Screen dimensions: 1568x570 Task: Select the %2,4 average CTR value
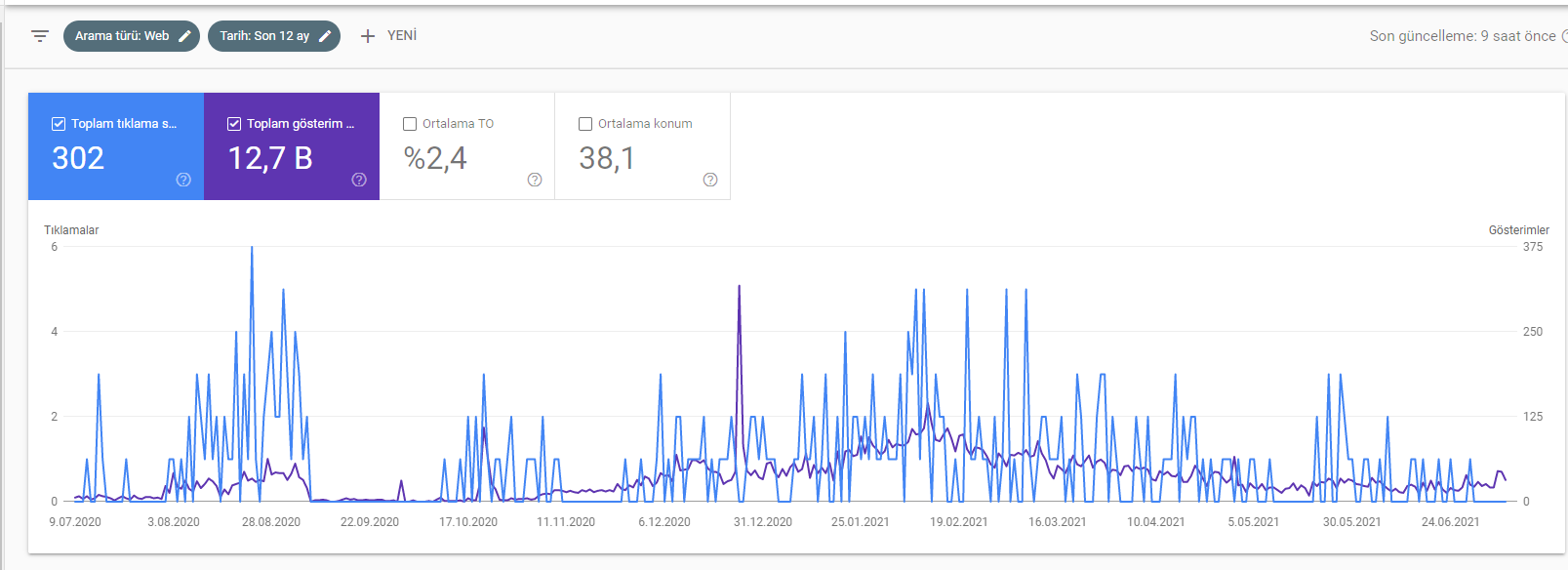pos(435,158)
